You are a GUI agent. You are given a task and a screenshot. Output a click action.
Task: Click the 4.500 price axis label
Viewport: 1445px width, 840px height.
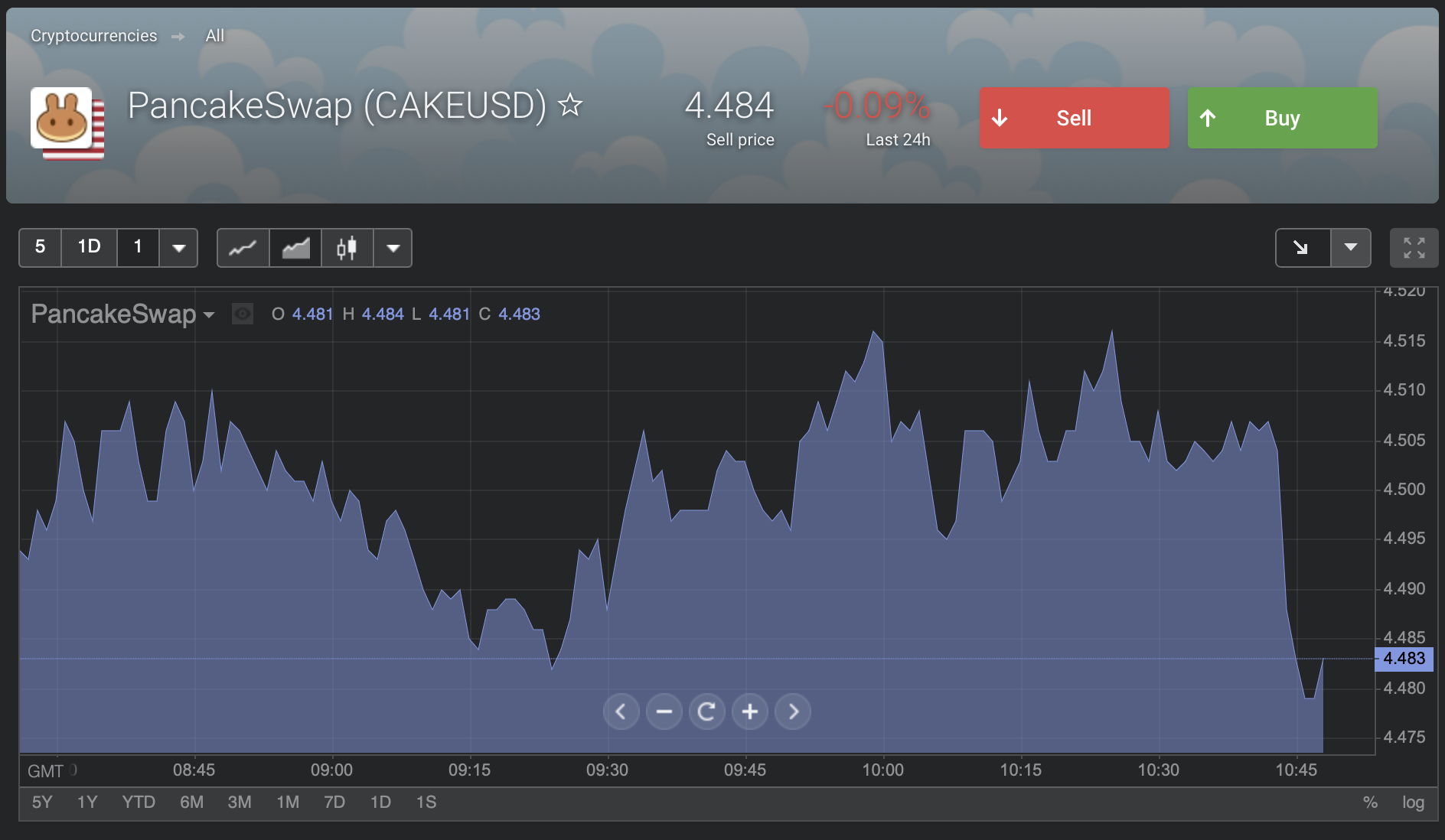tap(1404, 490)
